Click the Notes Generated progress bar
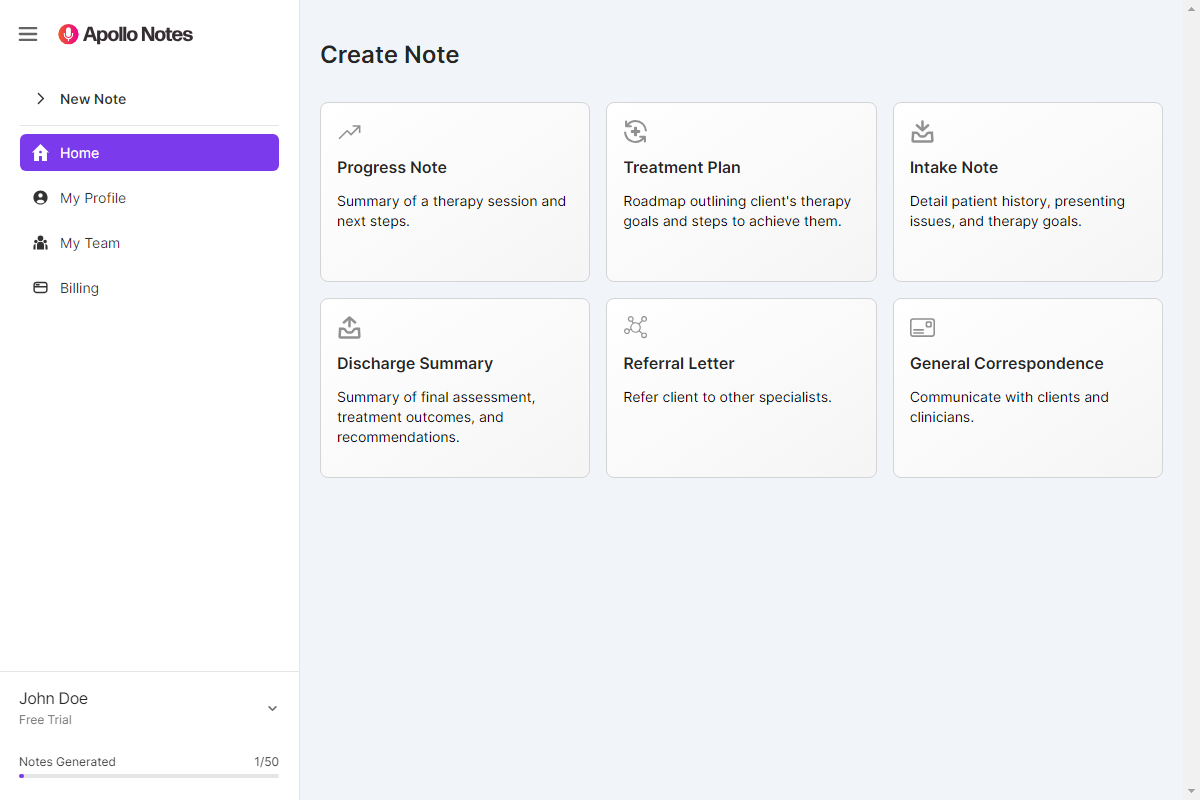The height and width of the screenshot is (800, 1200). pyautogui.click(x=148, y=775)
